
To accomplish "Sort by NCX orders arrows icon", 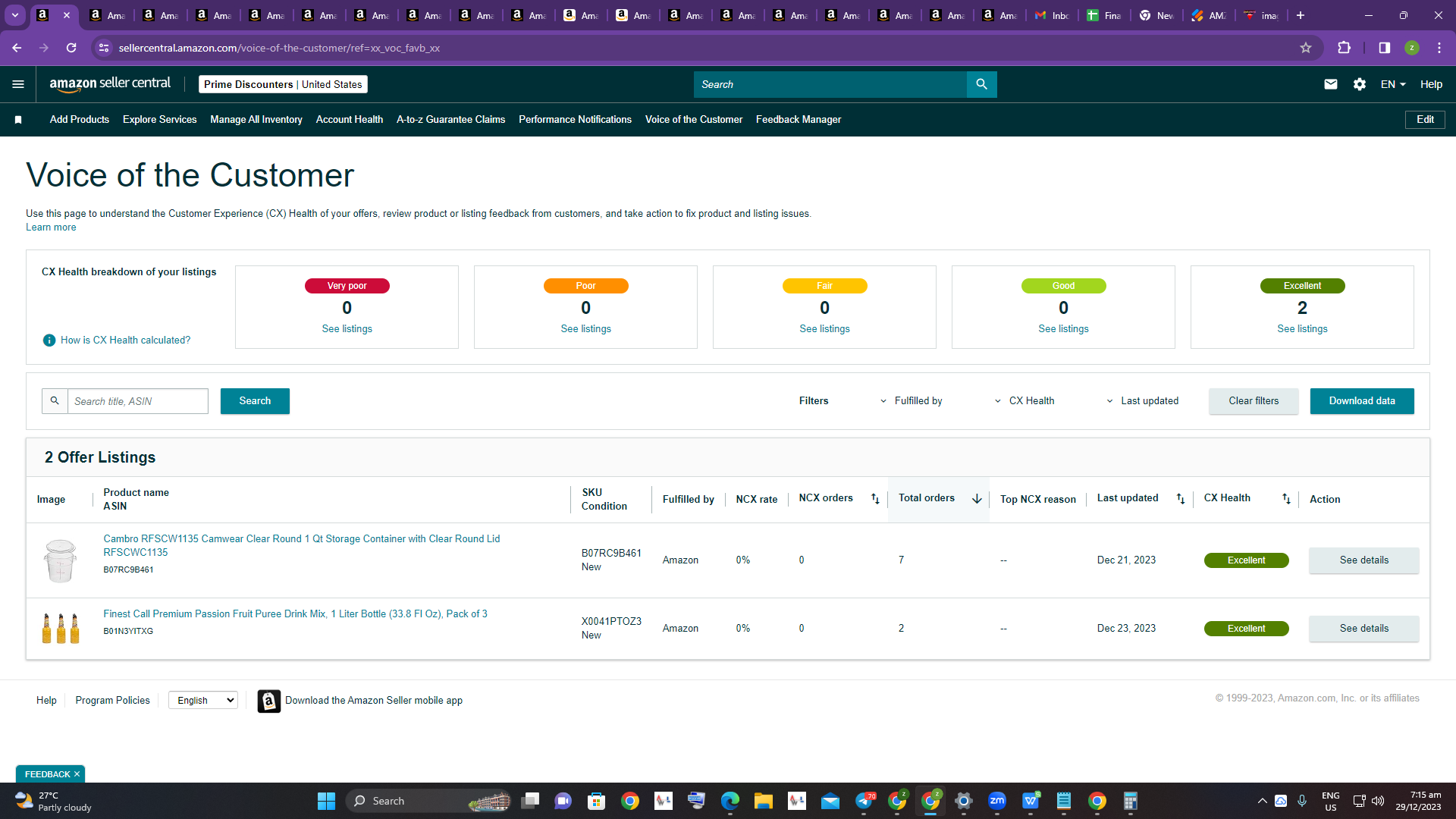I will point(875,498).
